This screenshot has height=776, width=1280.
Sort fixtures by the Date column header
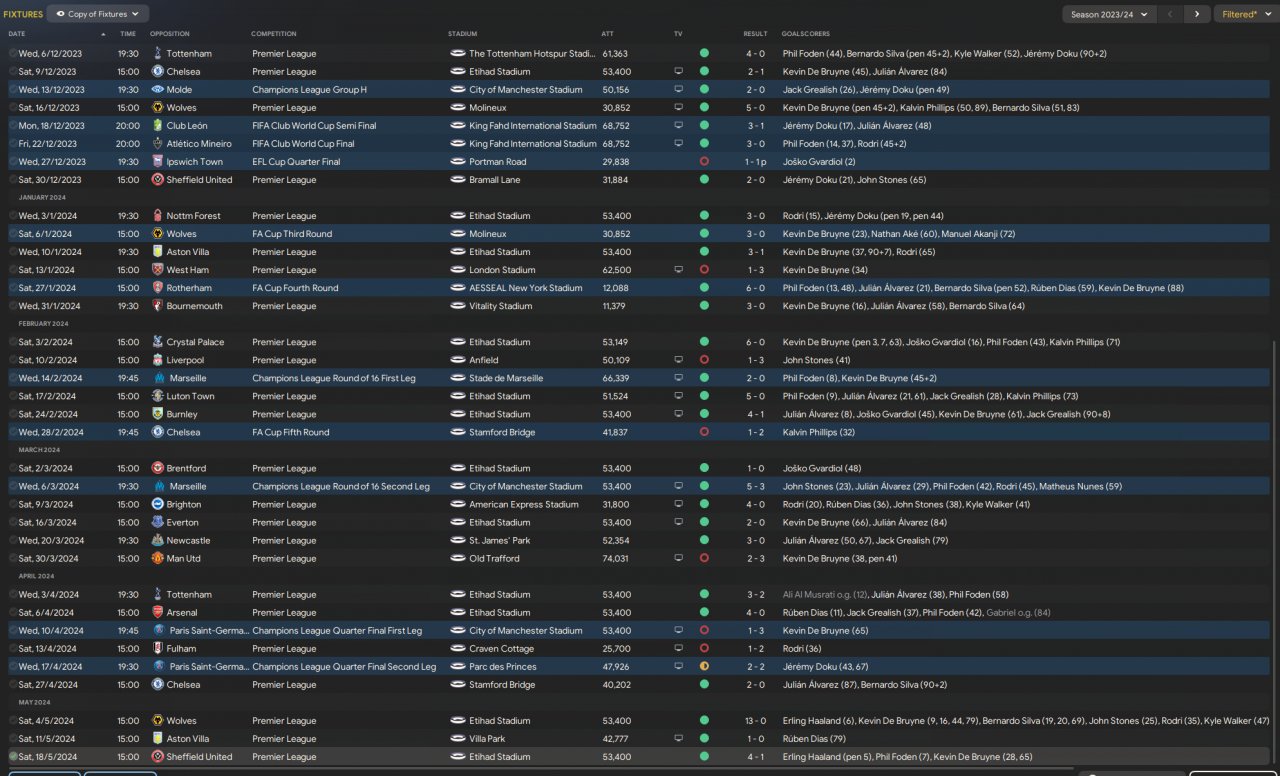coord(17,34)
